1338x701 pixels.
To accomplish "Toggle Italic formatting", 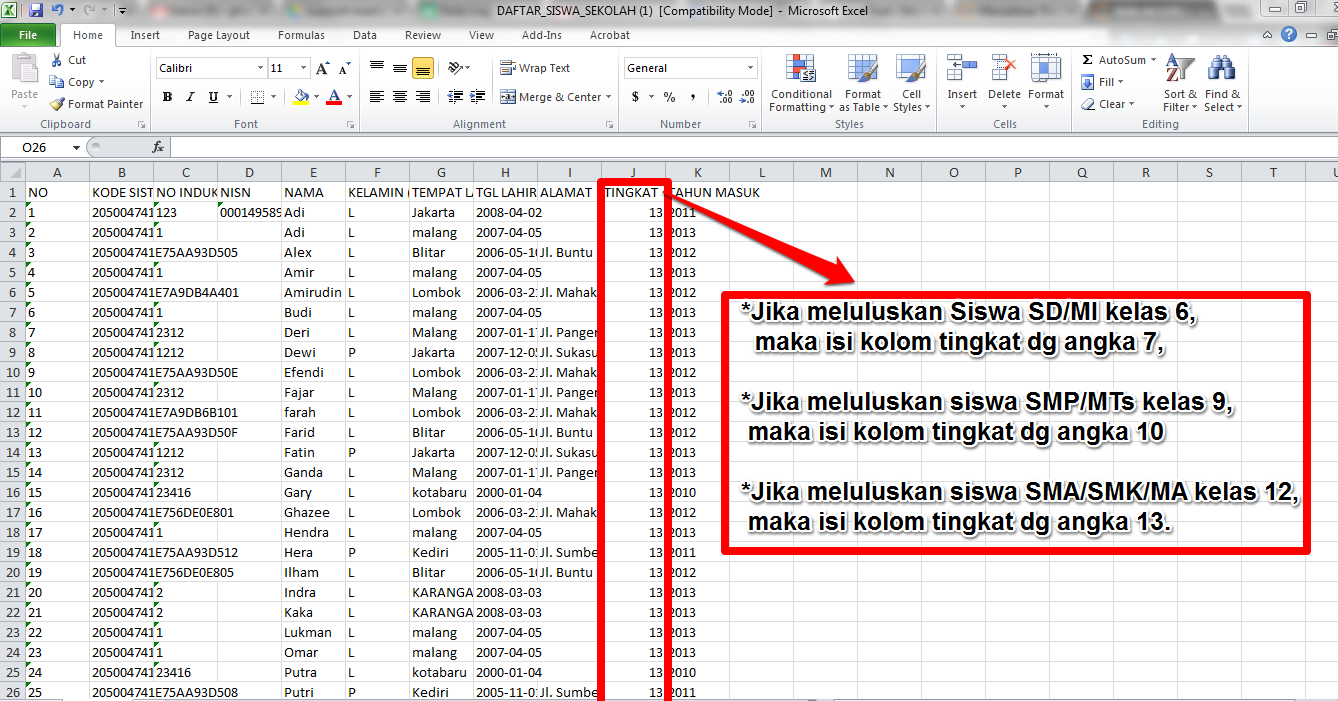I will 190,97.
